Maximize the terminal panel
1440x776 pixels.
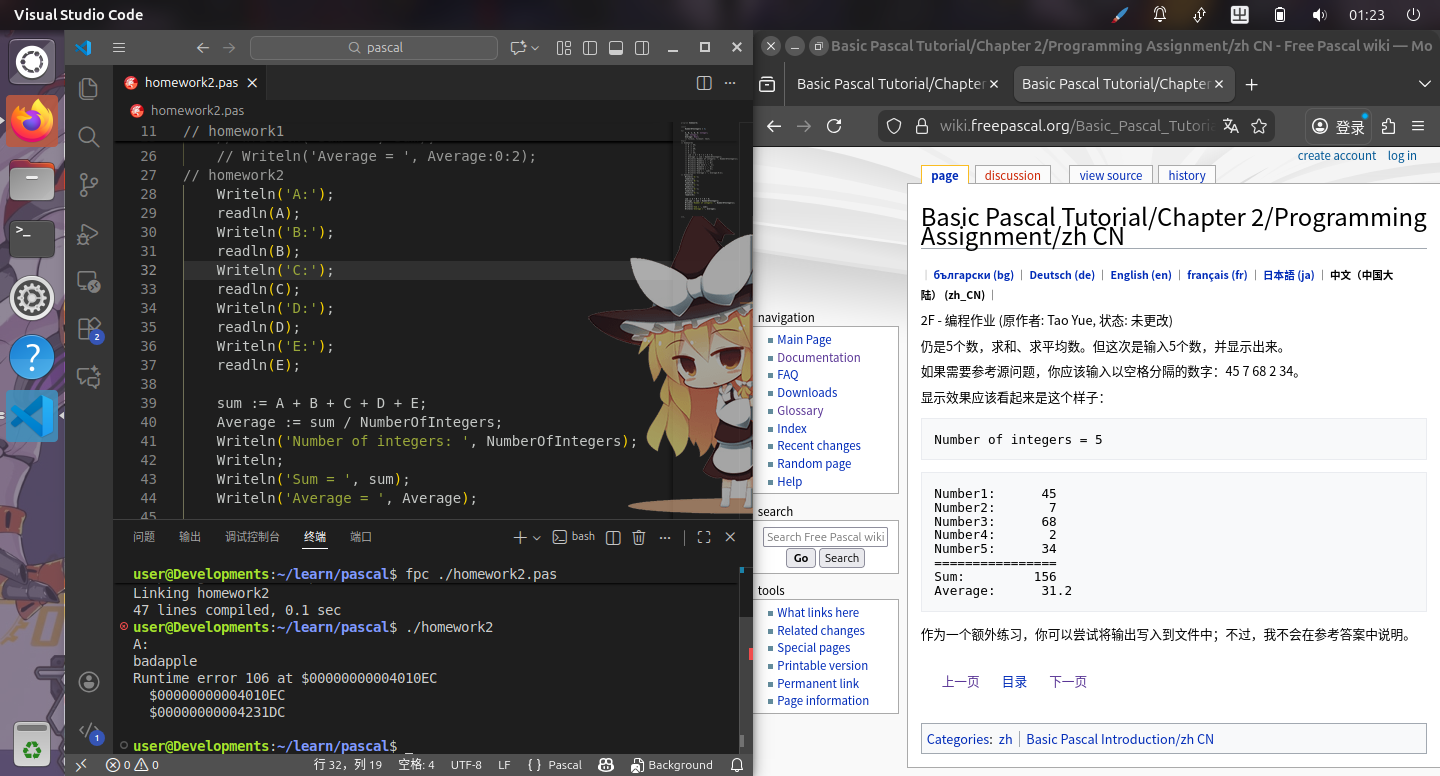click(x=703, y=537)
